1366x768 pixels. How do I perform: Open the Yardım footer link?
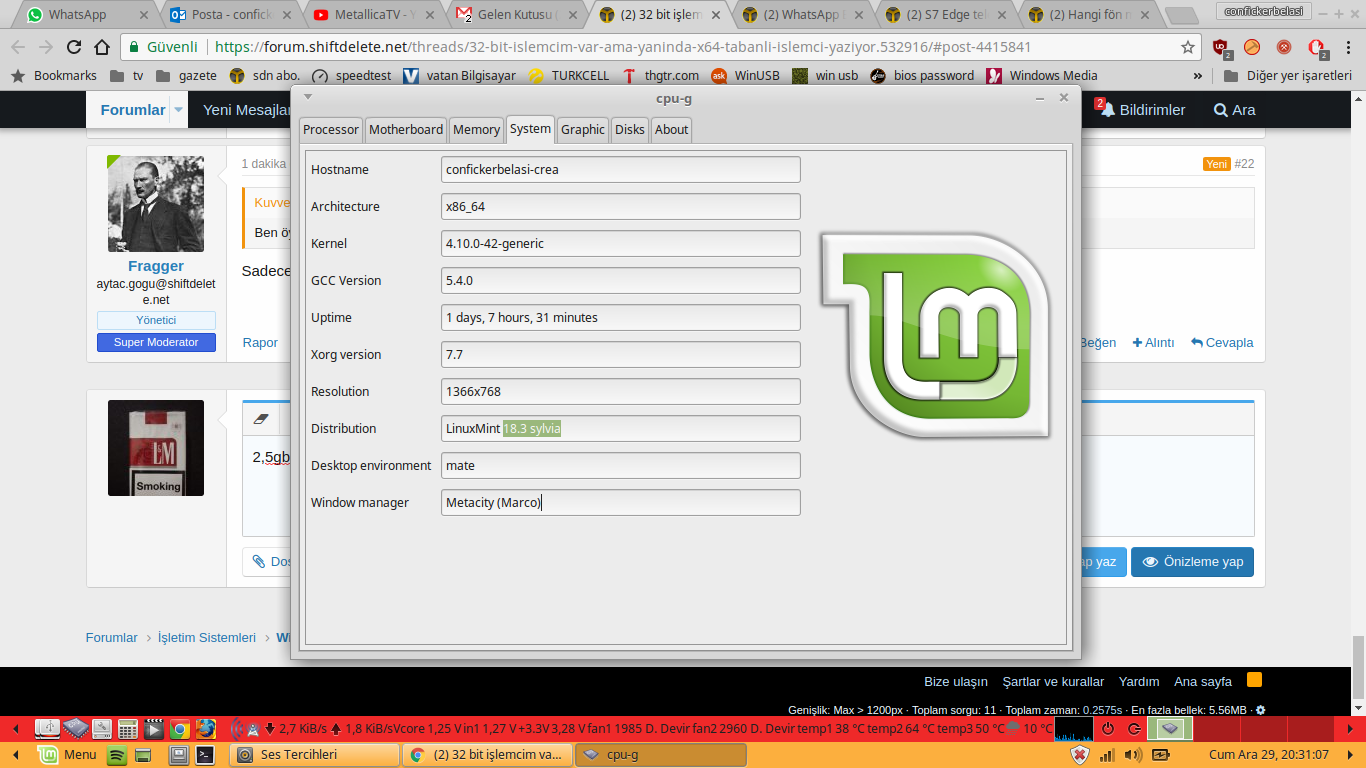pyautogui.click(x=1139, y=681)
